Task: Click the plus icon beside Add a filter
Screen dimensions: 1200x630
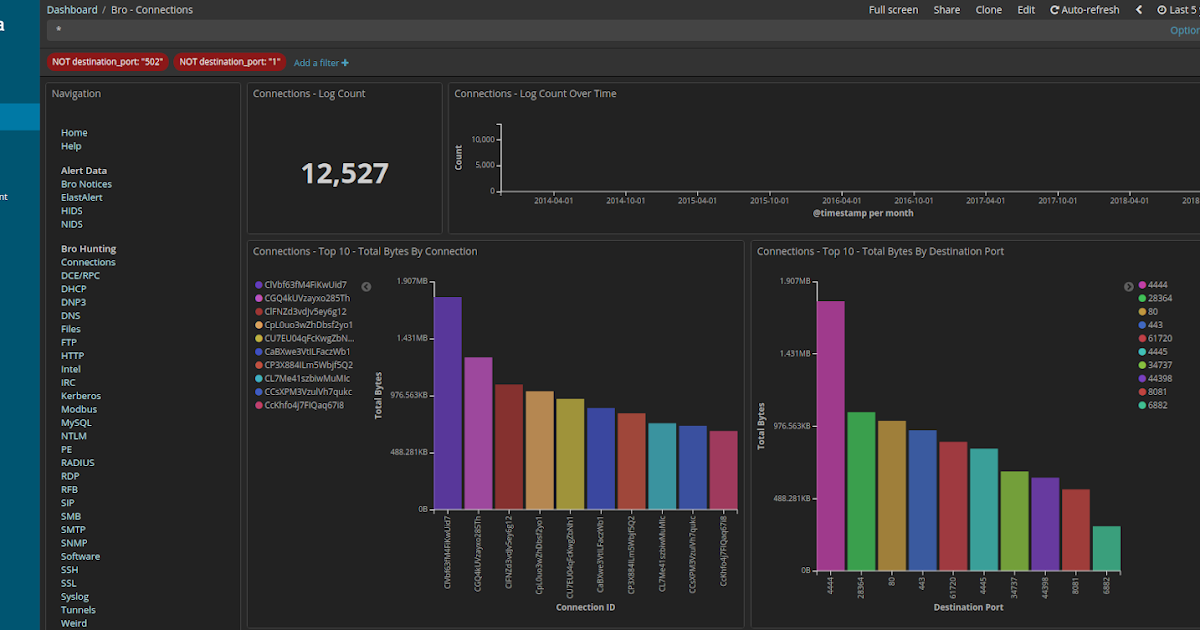Action: tap(344, 62)
